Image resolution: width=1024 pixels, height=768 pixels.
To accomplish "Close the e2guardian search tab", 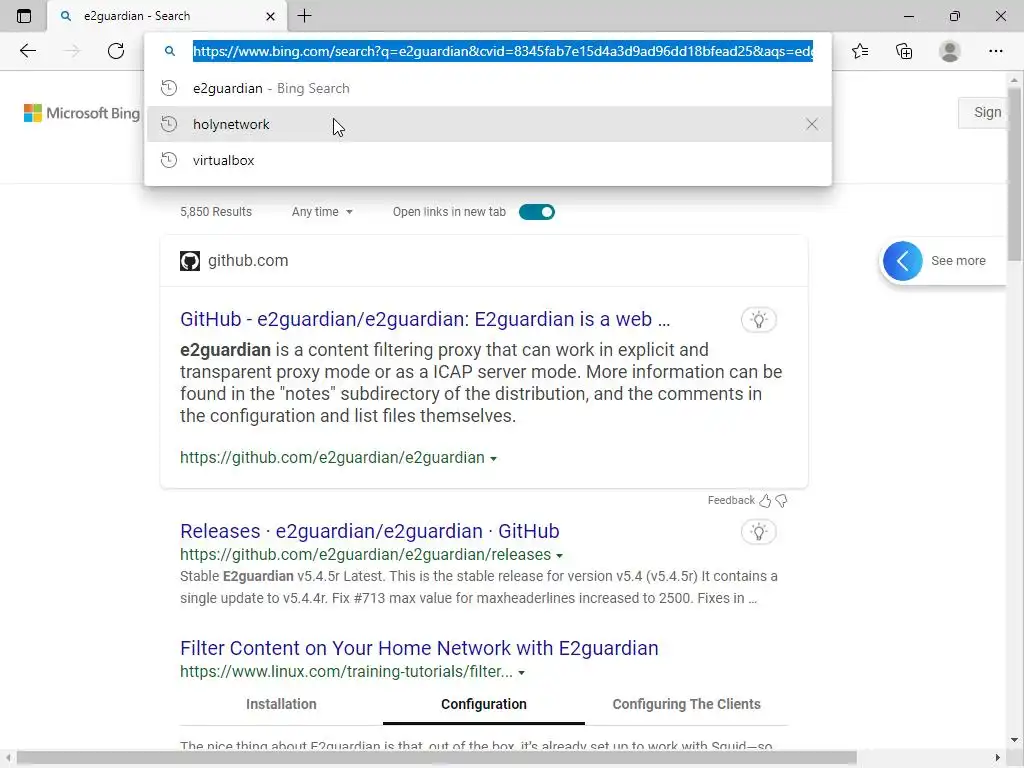I will click(270, 16).
